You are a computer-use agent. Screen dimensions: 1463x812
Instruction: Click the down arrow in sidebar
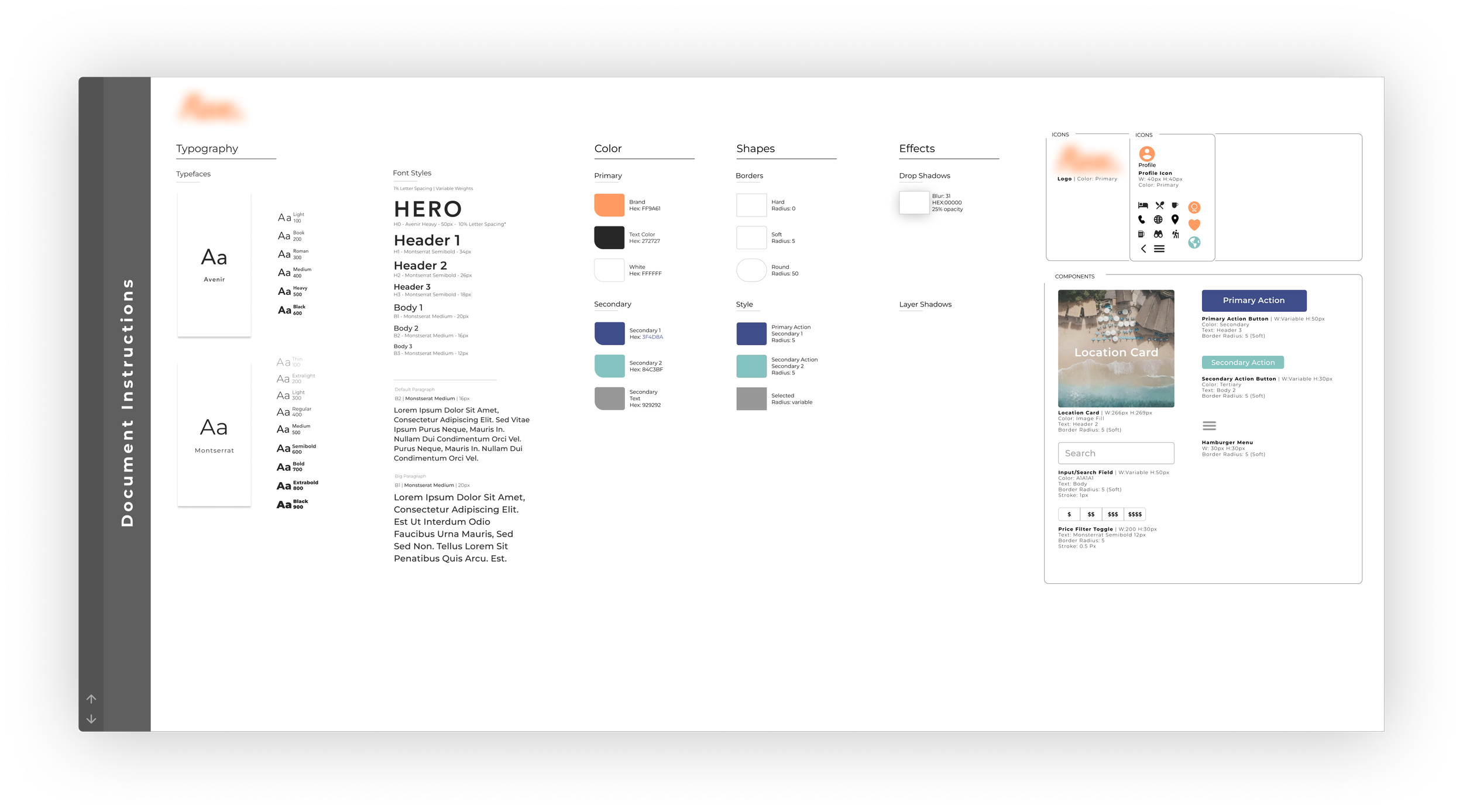click(91, 719)
